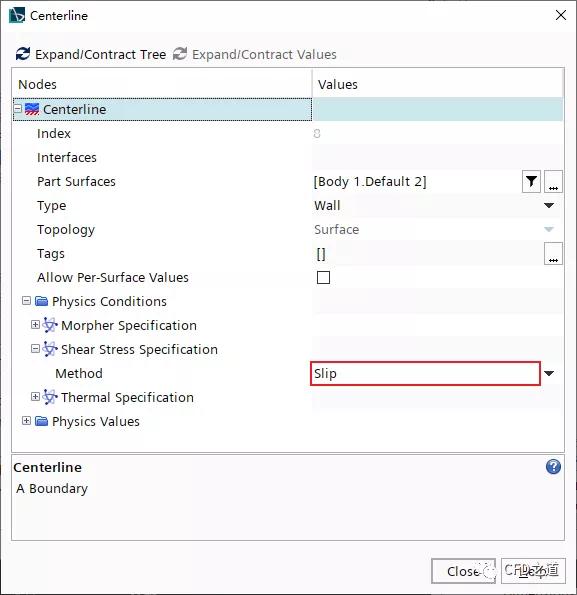Select the Interfaces row
The width and height of the screenshot is (577, 595).
click(67, 157)
